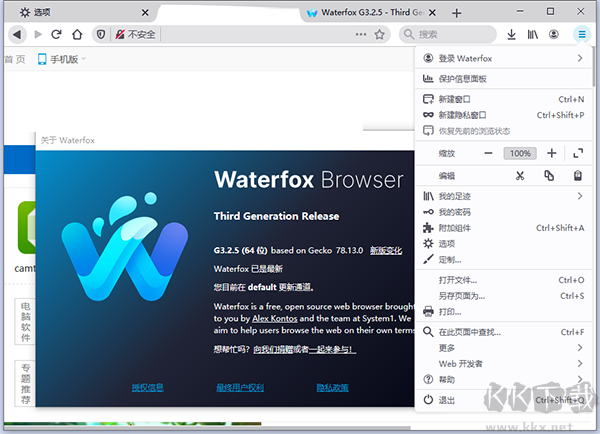
Task: Open page actions three-dot menu
Action: point(361,34)
